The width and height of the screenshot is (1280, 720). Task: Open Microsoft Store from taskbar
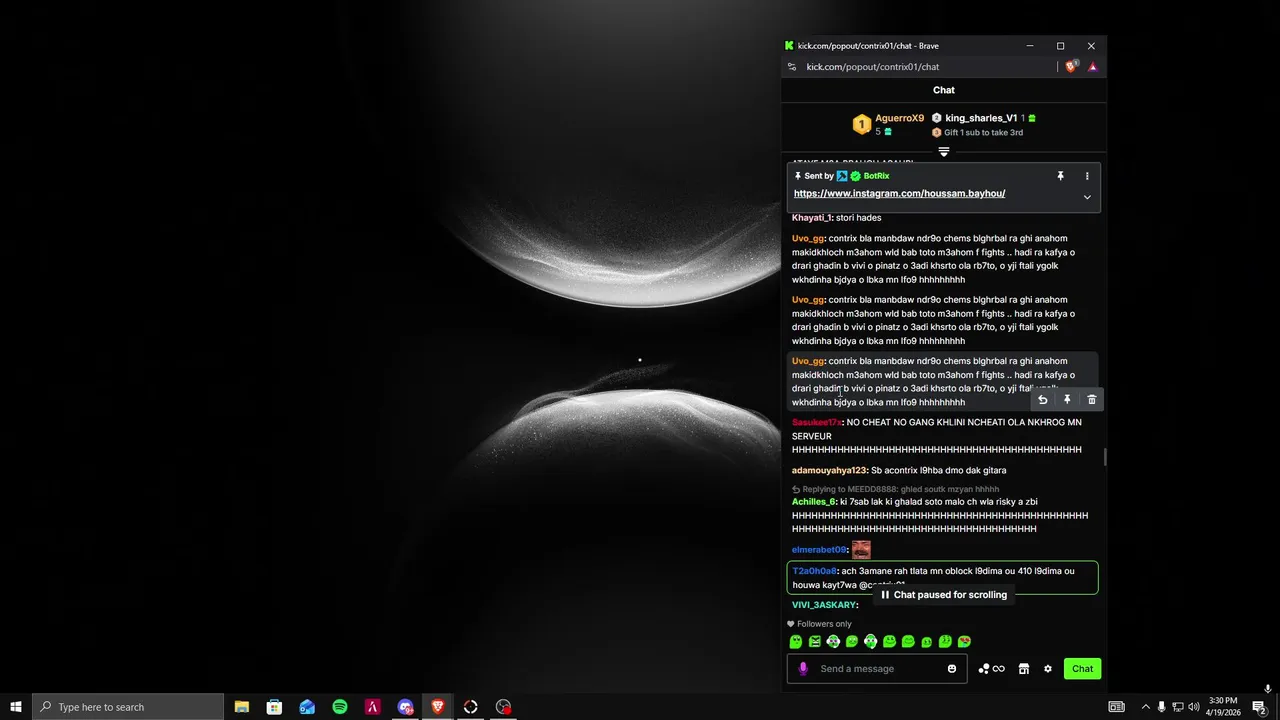click(274, 707)
